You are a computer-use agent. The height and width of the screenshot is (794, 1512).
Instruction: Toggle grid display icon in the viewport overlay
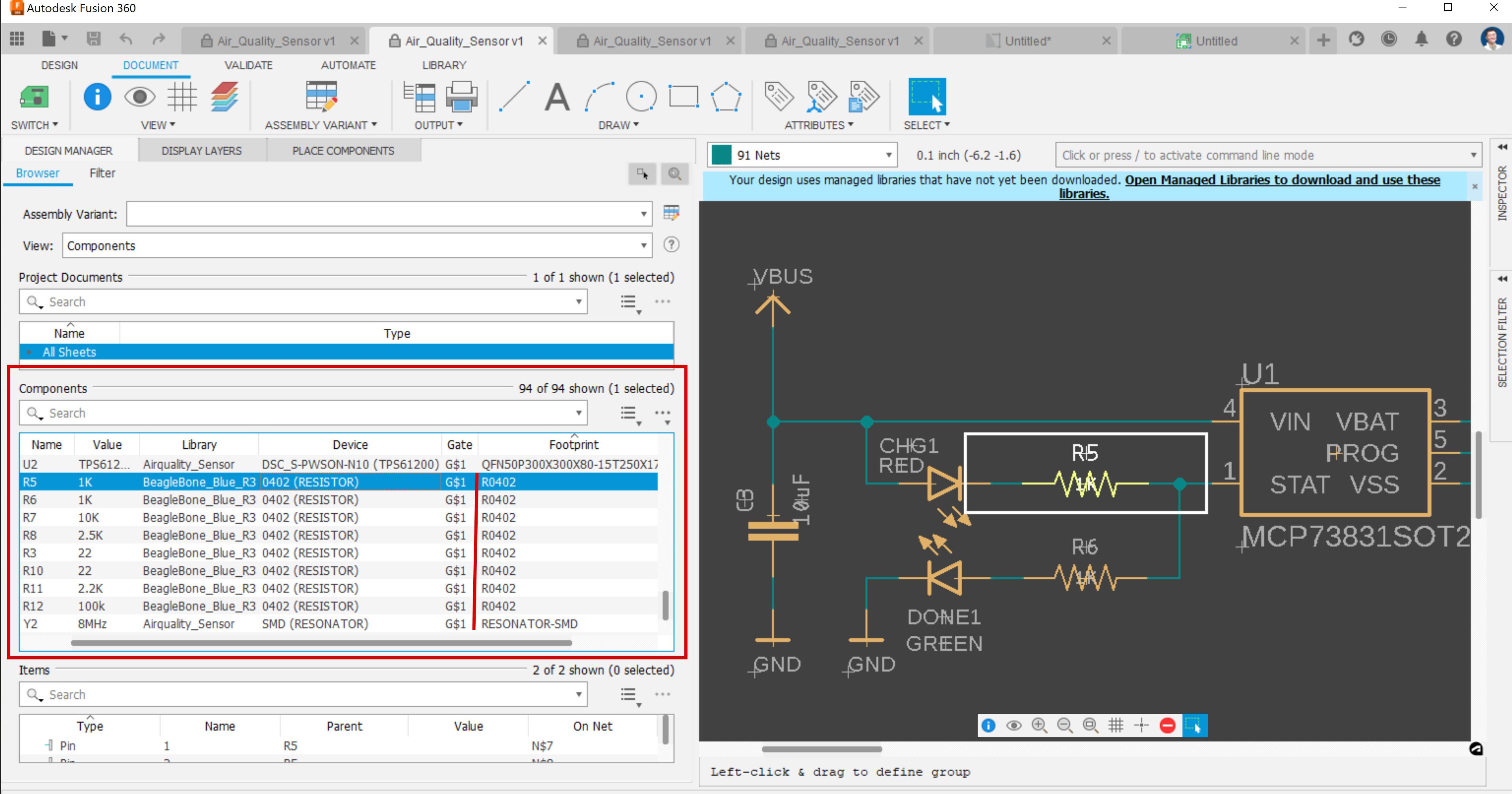pyautogui.click(x=1115, y=726)
